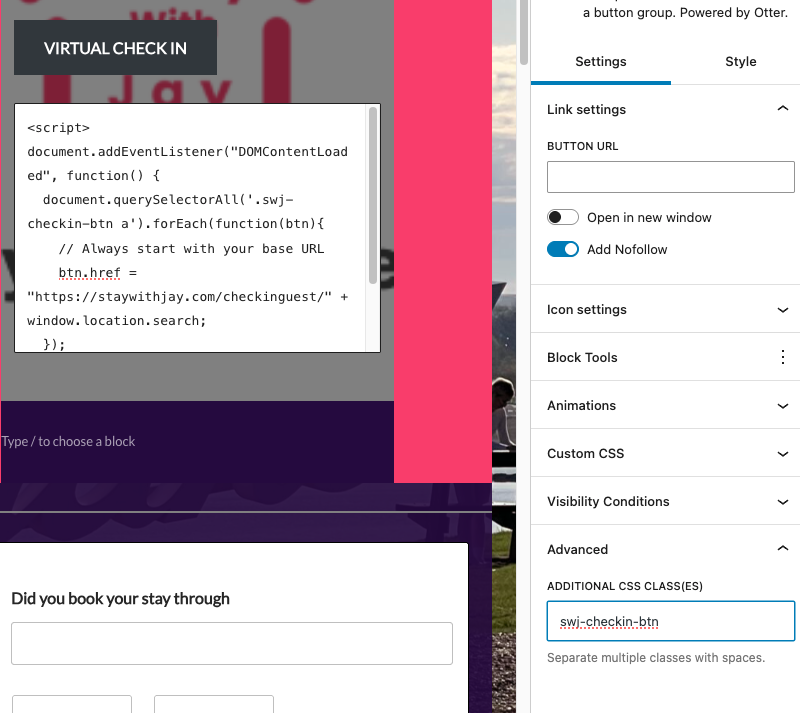Expand the Icon settings section
800x713 pixels.
pos(783,309)
